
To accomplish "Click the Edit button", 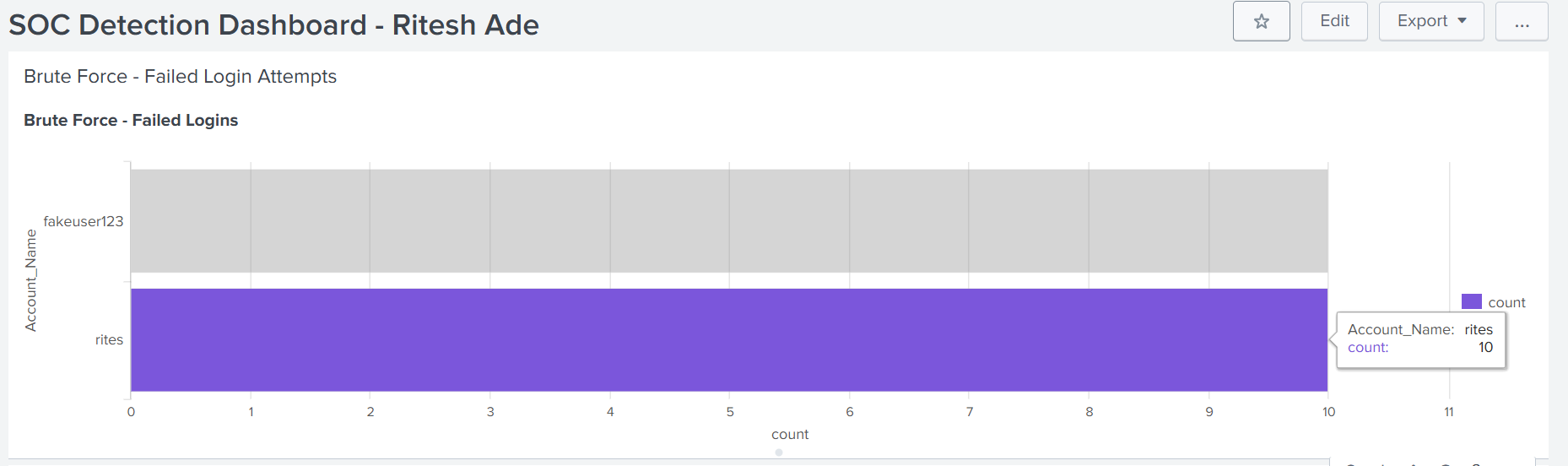I will [1333, 22].
